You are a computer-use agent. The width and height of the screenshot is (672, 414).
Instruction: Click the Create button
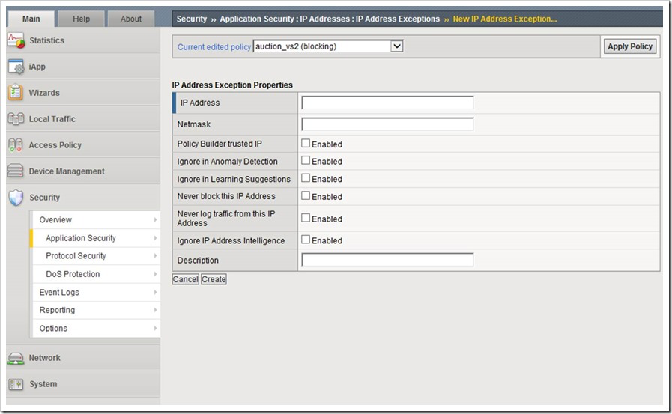[214, 279]
